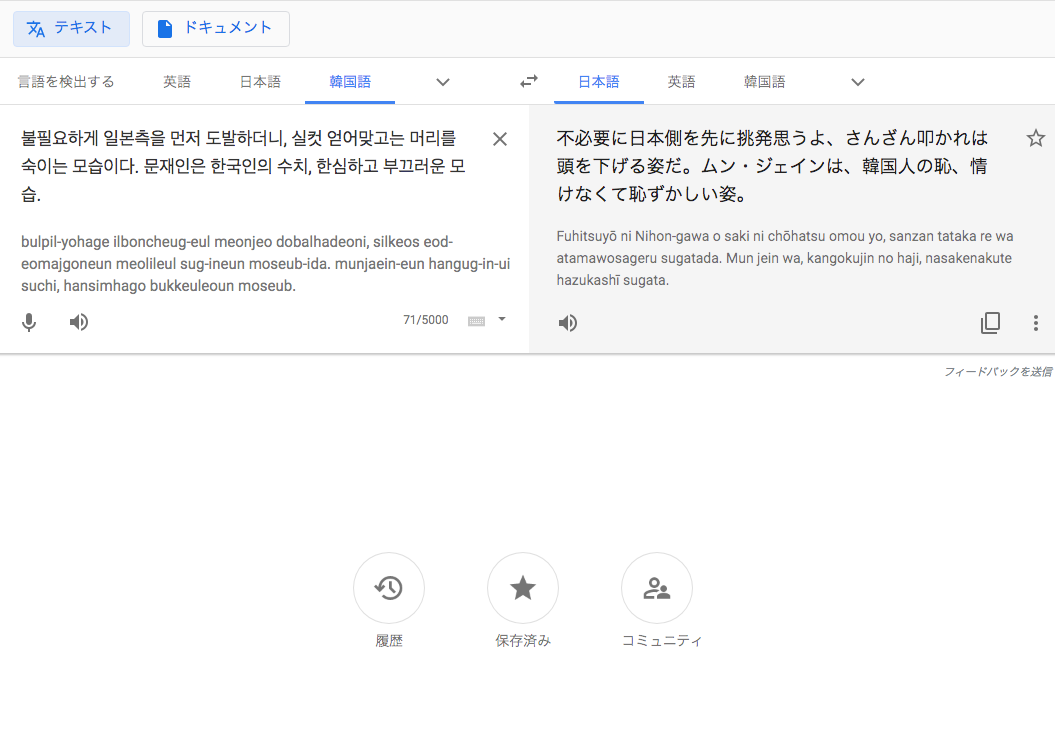Screen dimensions: 1055x735
Task: Click the microphone voice input icon
Action: [30, 322]
